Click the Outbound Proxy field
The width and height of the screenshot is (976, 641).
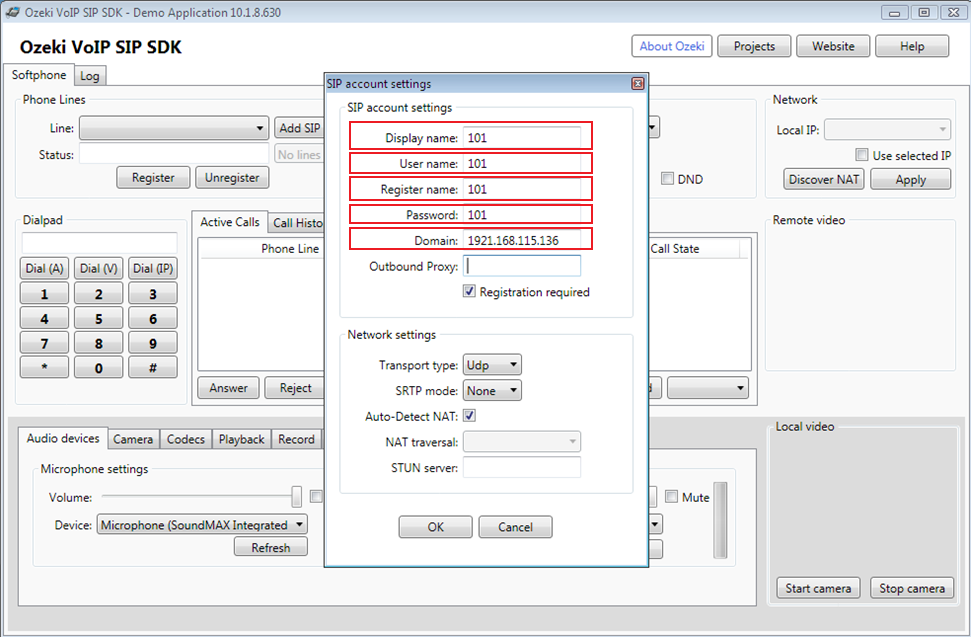(524, 268)
